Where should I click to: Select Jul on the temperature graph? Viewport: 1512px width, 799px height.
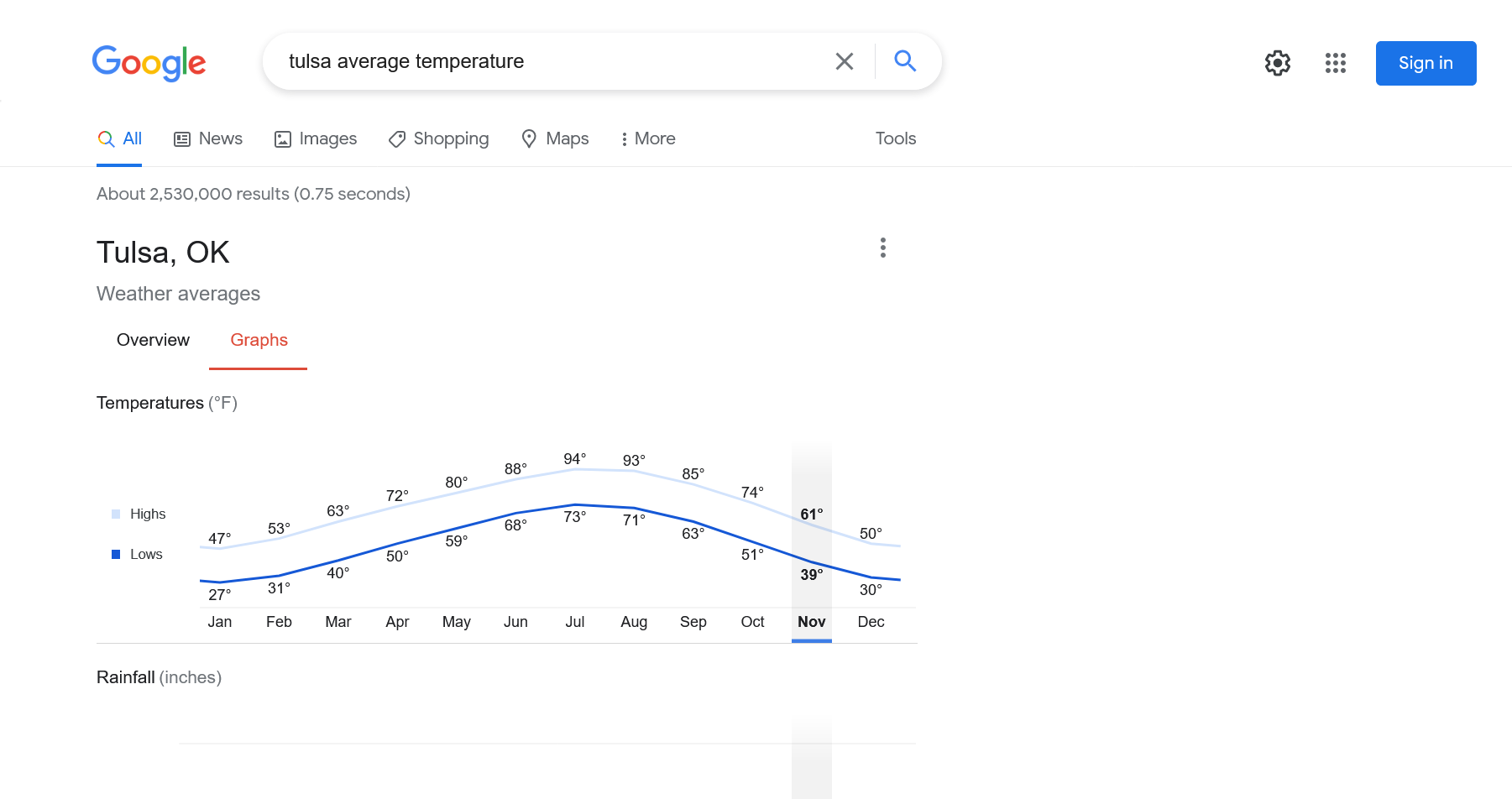pyautogui.click(x=575, y=622)
